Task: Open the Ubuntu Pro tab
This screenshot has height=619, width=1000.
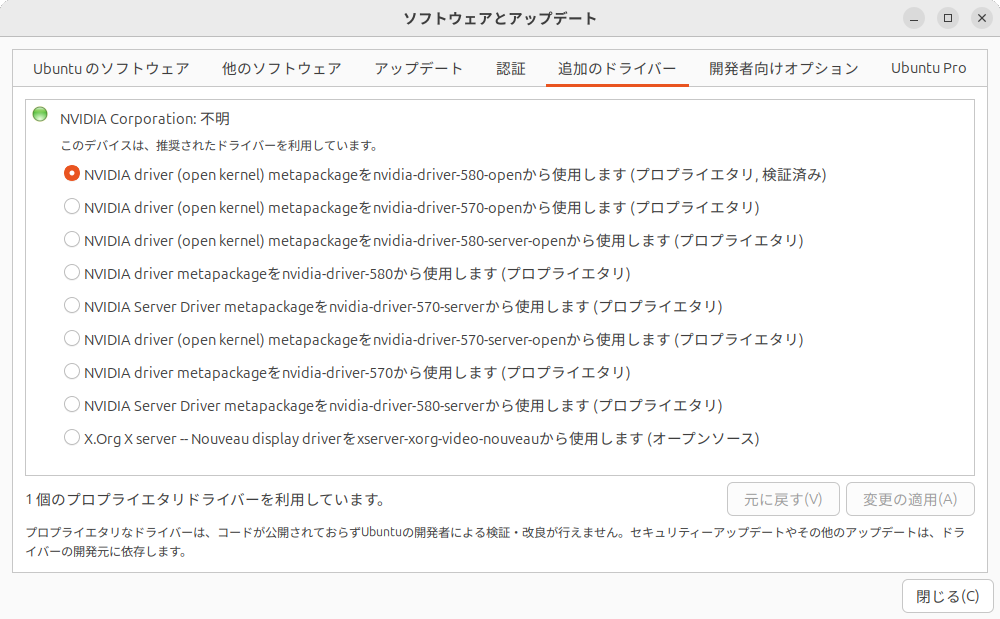Action: [927, 69]
